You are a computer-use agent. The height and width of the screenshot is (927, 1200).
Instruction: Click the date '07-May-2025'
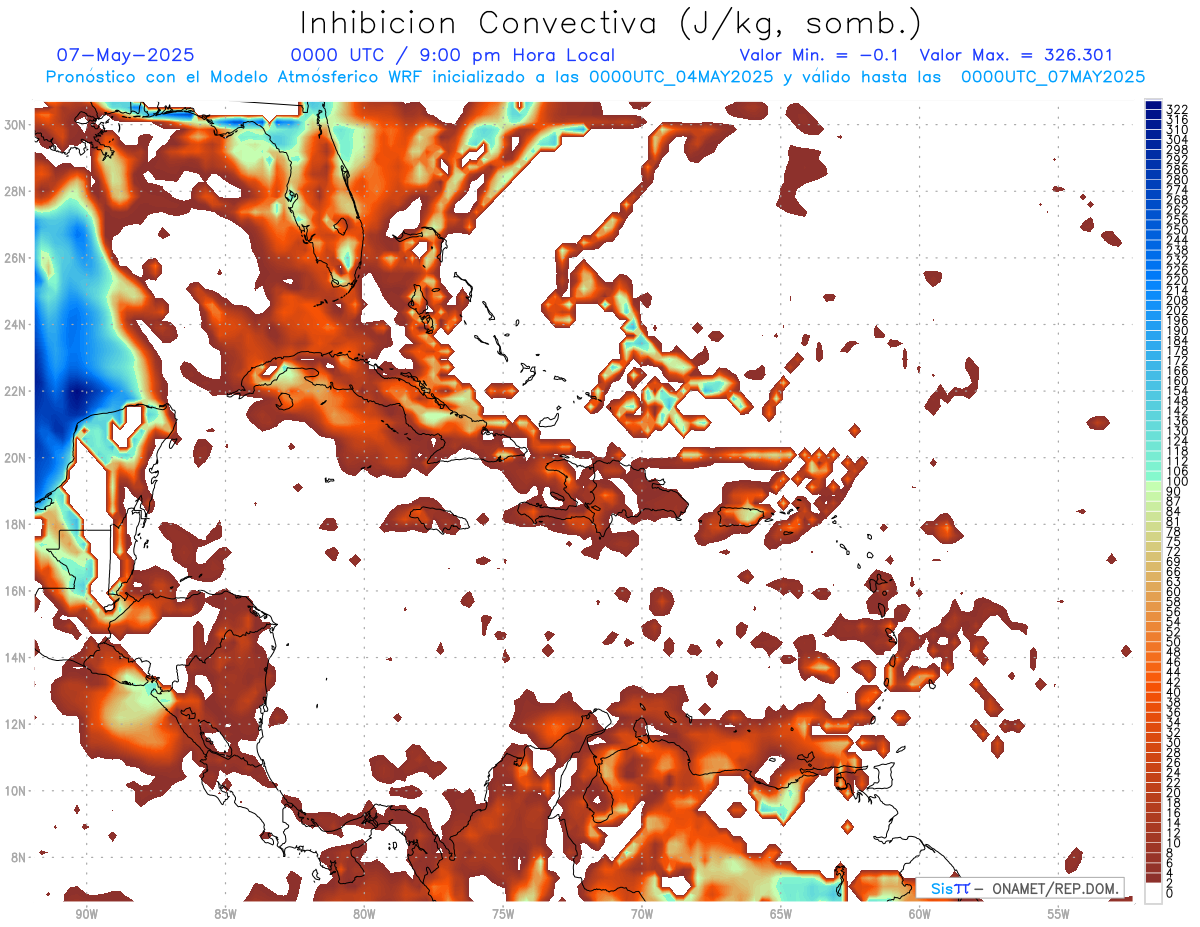pyautogui.click(x=126, y=55)
